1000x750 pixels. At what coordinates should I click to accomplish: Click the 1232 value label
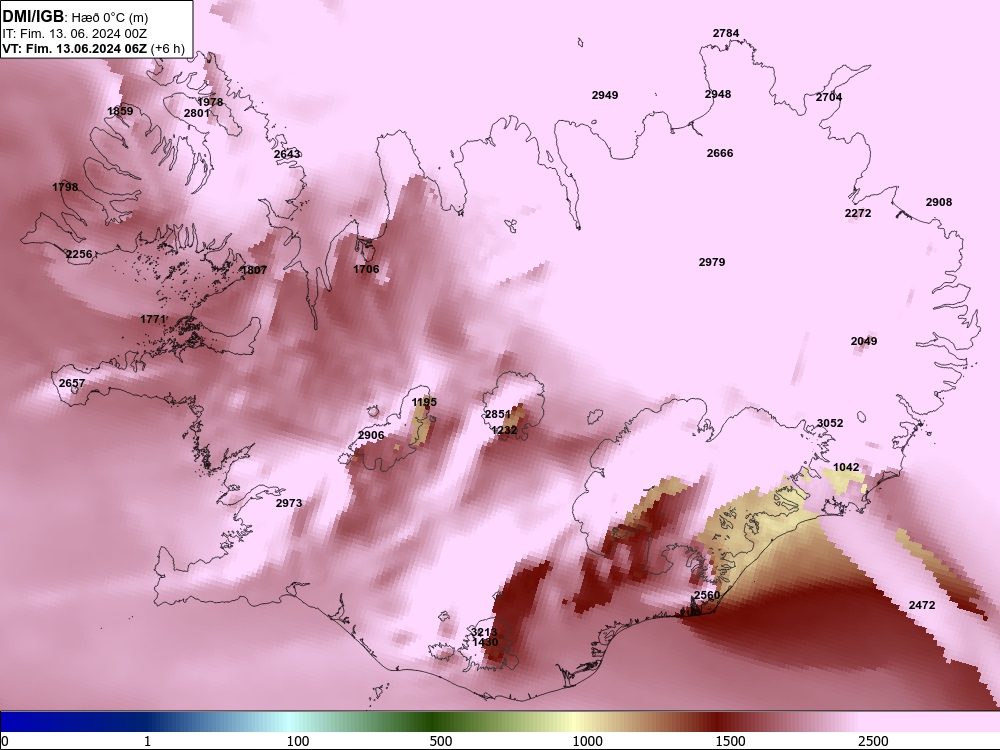[504, 430]
